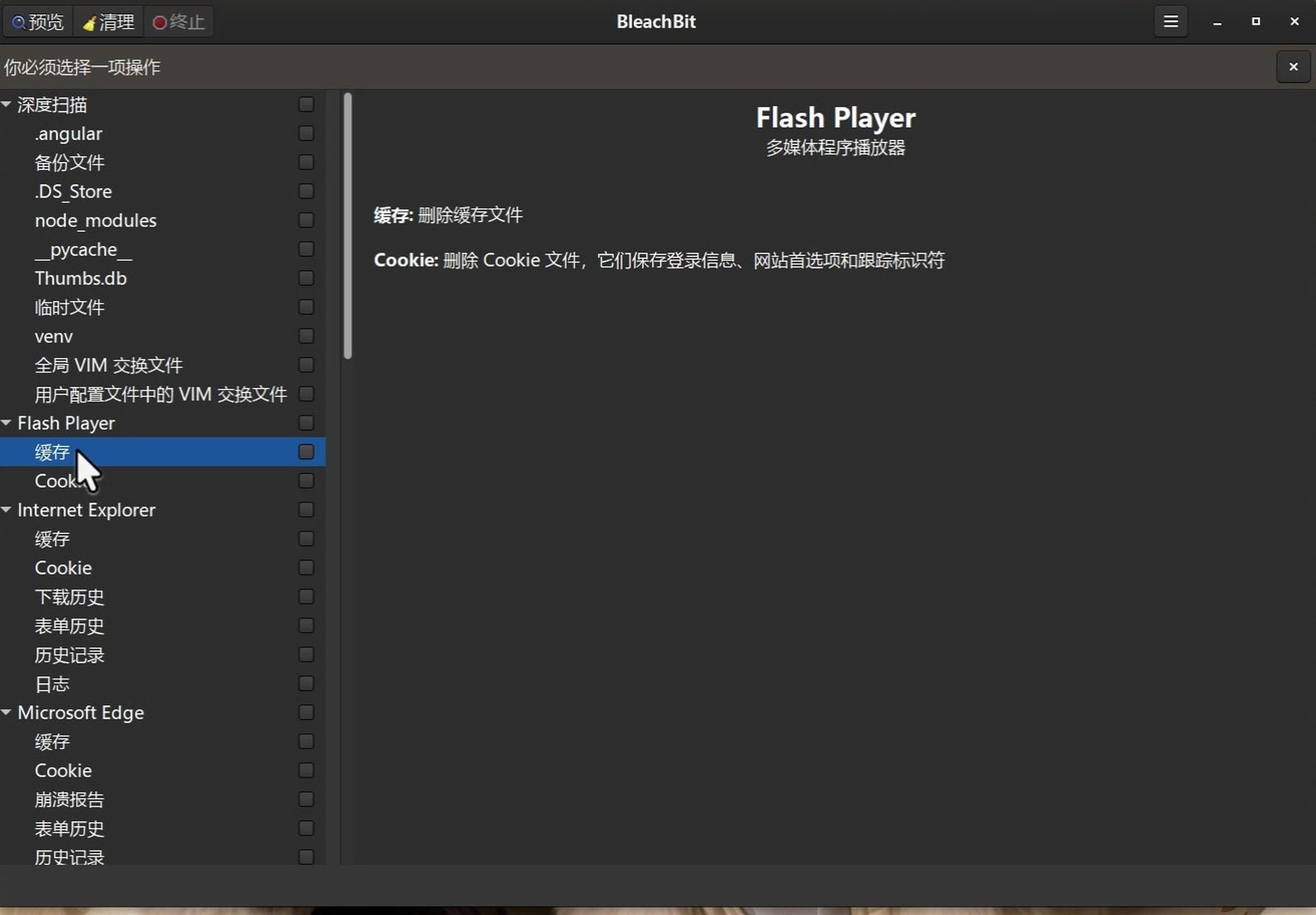Tick the Internet Explorer group checkbox
The width and height of the screenshot is (1316, 915).
tap(306, 509)
